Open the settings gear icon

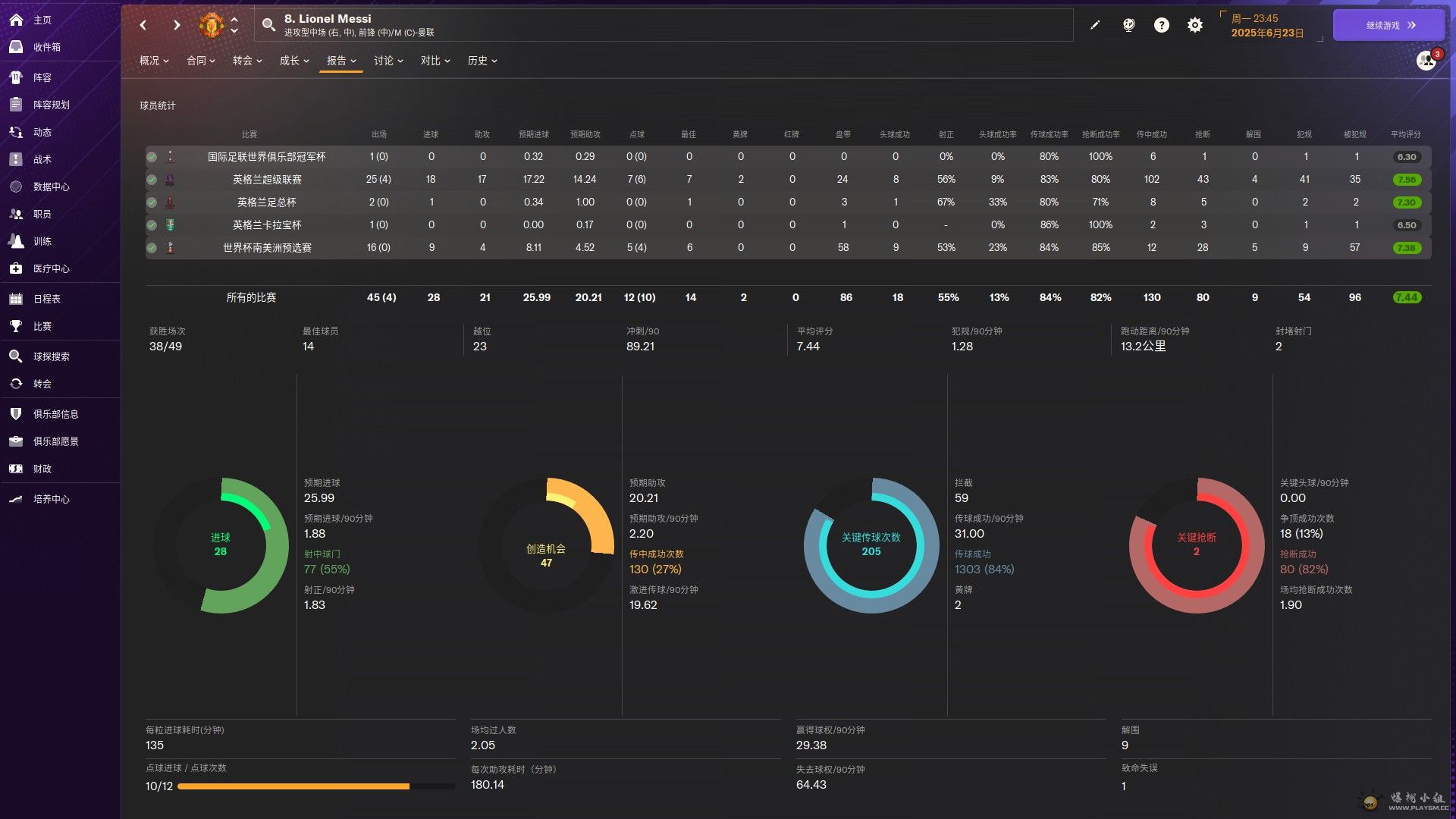1195,25
